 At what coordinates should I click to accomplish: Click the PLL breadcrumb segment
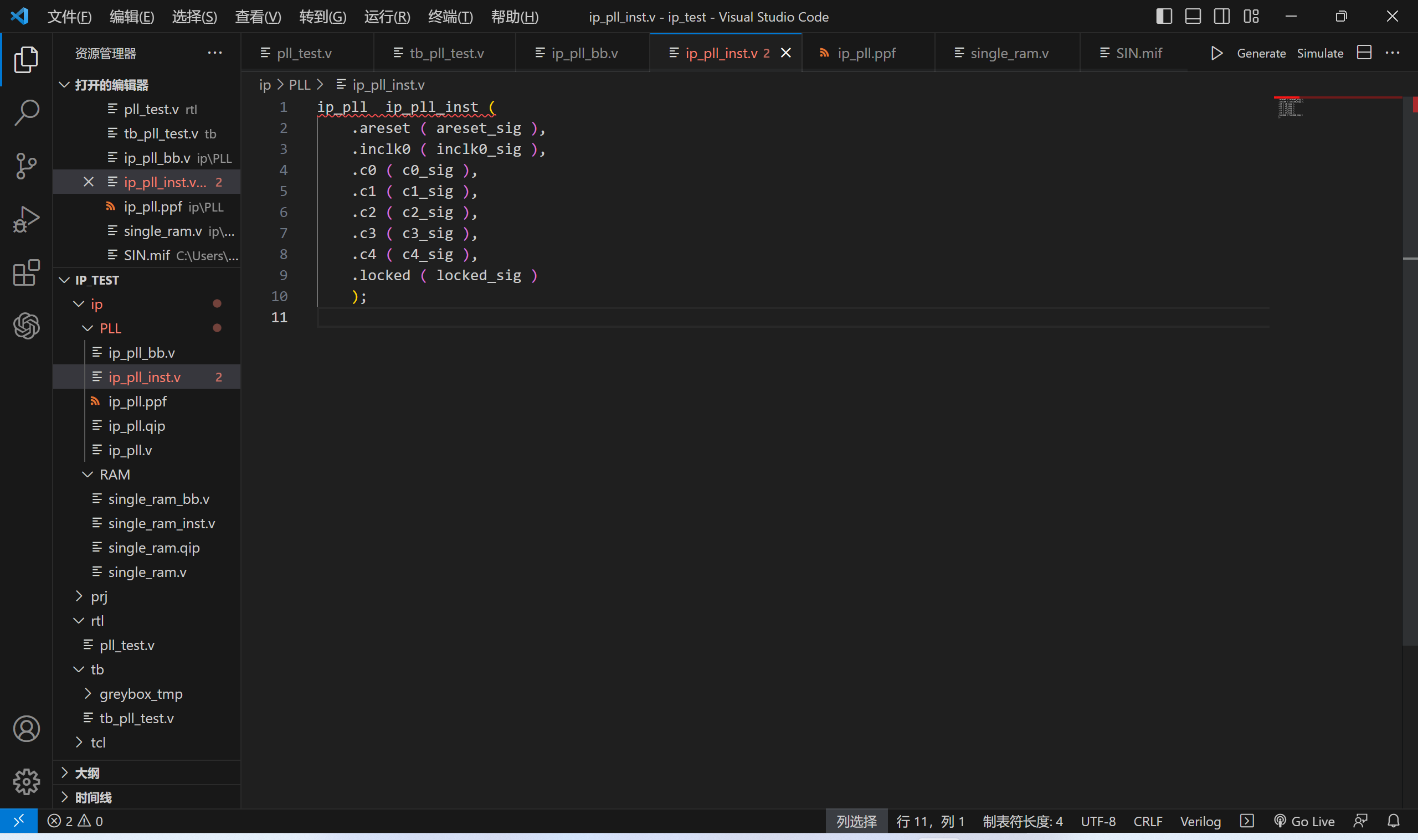[x=300, y=85]
